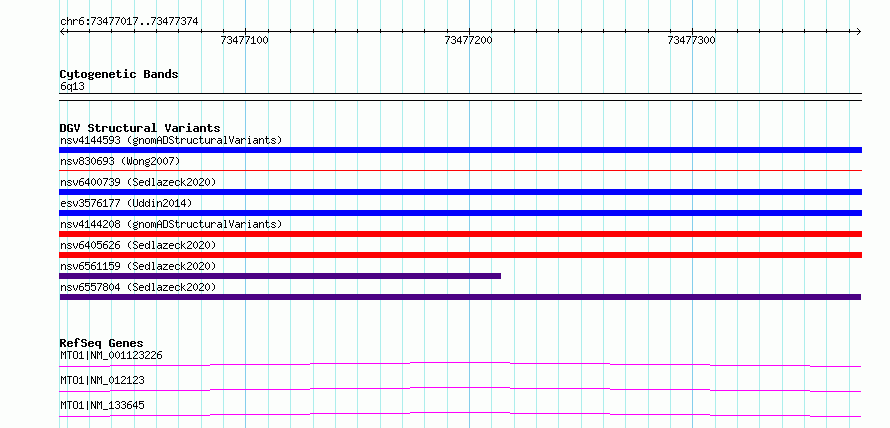
Task: Click the blue bar under nsv6400739
Action: click(x=460, y=192)
